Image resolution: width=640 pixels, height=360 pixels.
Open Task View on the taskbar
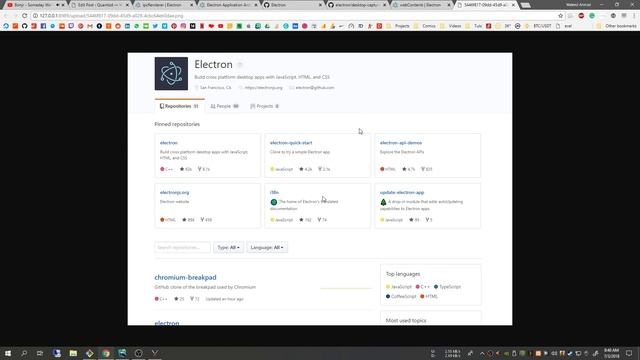[40, 353]
